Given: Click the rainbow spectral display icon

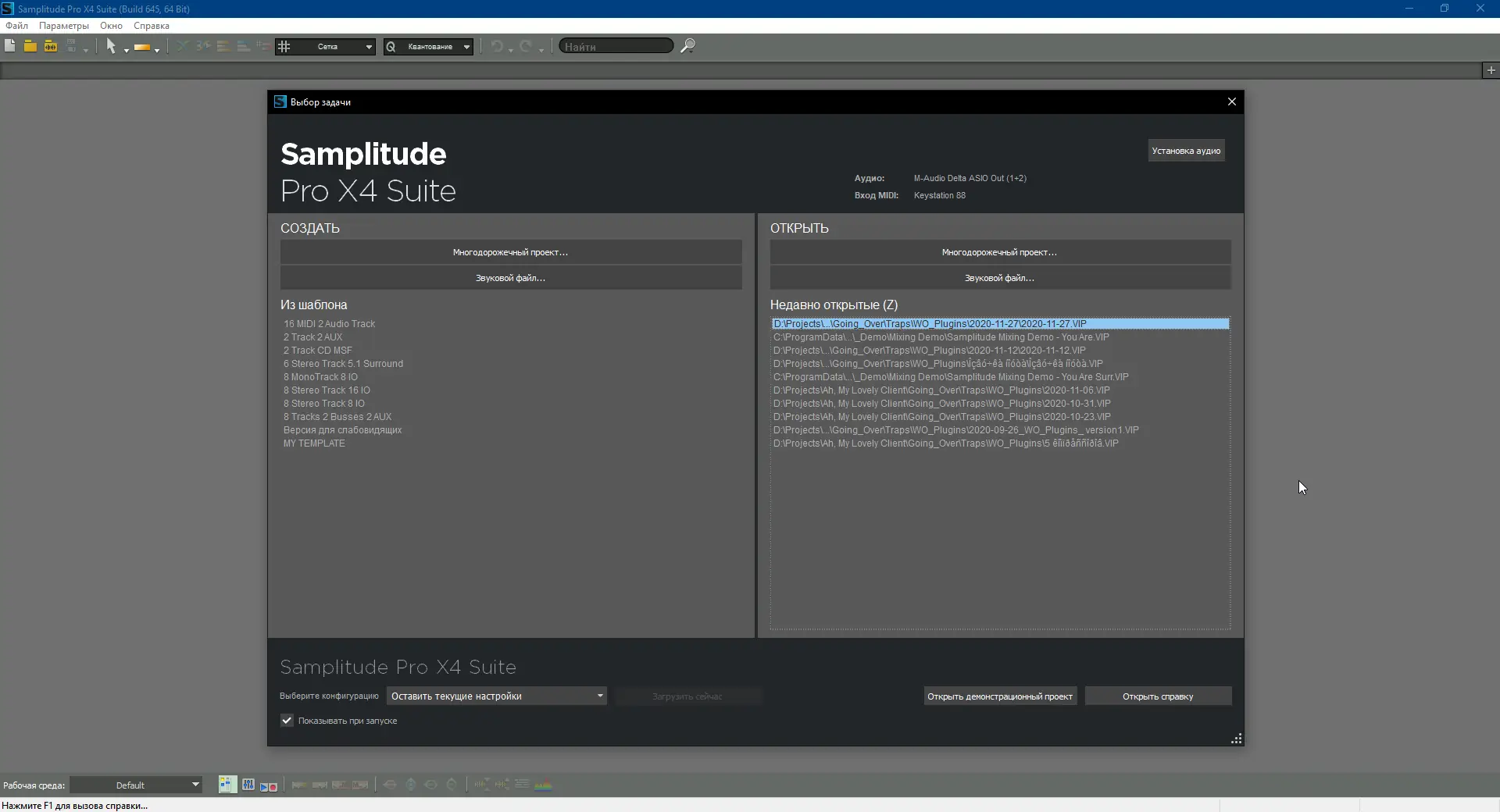Looking at the screenshot, I should coord(545,785).
